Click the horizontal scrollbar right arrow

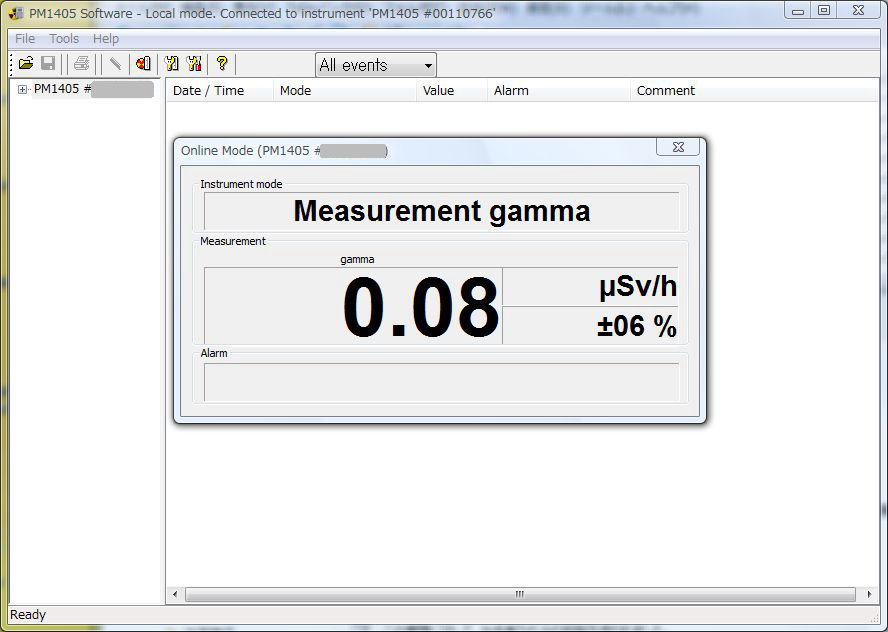pos(869,594)
